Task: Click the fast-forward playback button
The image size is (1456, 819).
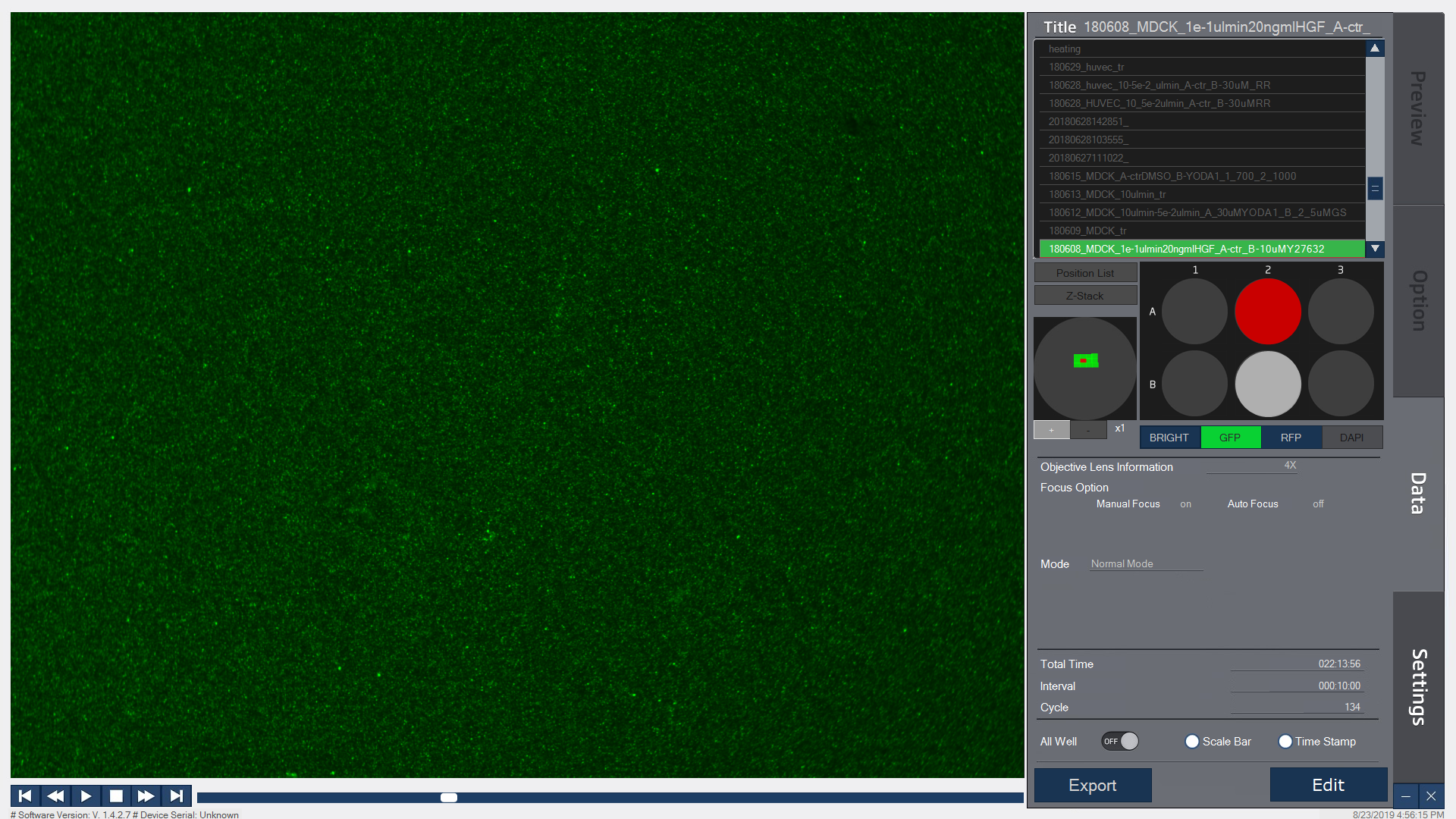Action: pos(146,795)
